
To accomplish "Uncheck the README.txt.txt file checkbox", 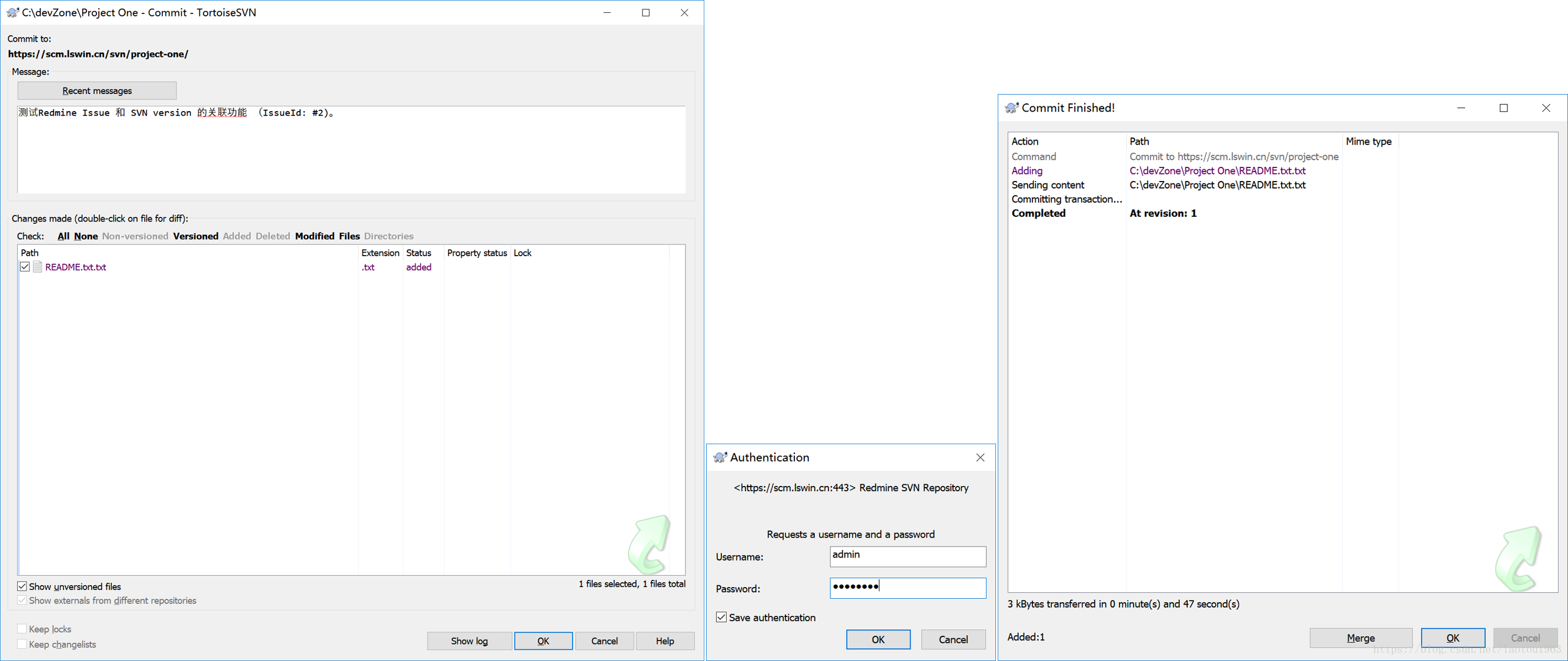I will coord(25,267).
